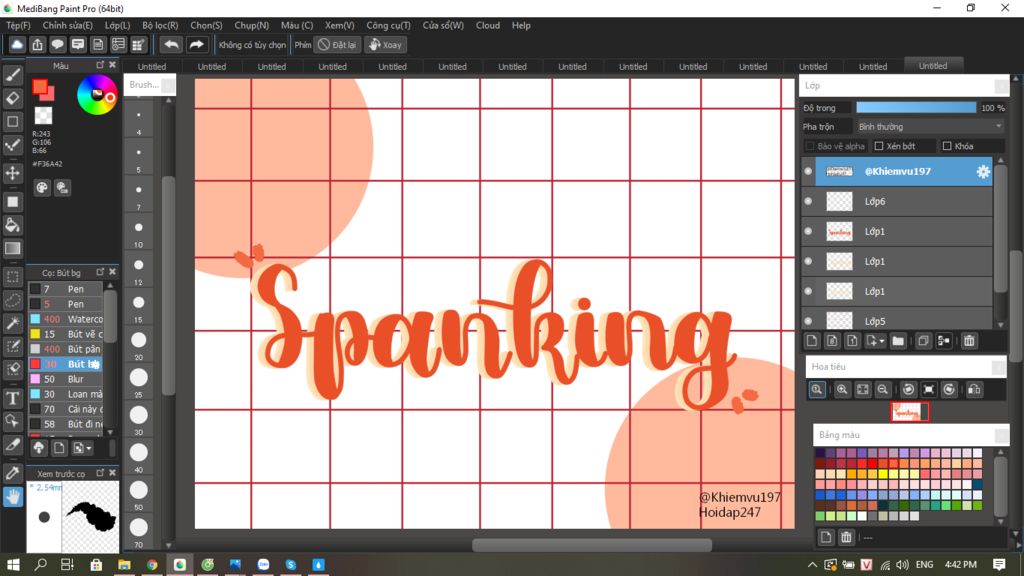Close the Màu color panel
Image resolution: width=1024 pixels, height=576 pixels.
pos(112,65)
